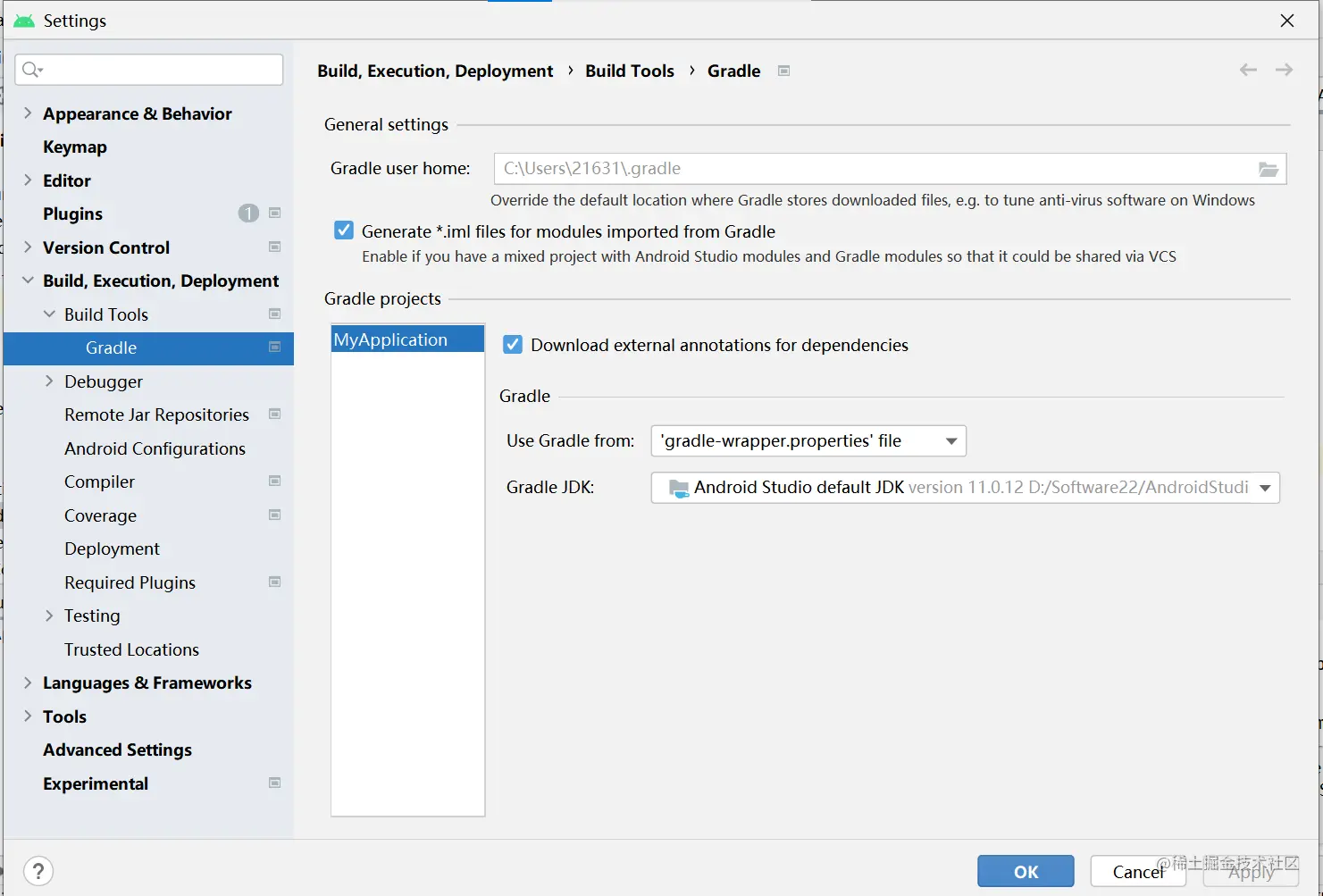Click the project icon next to Version Control
The image size is (1323, 896).
[x=275, y=247]
